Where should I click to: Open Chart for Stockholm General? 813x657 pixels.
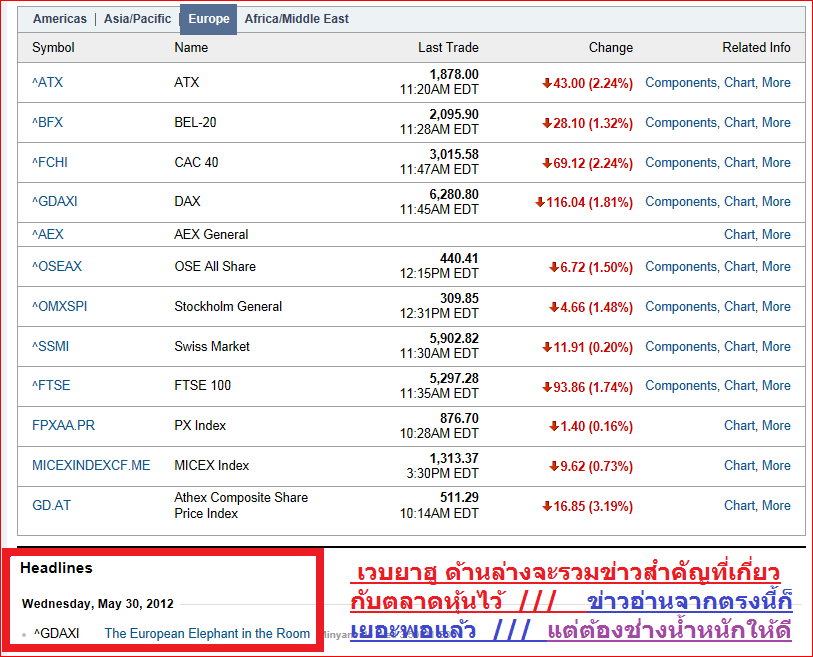pos(739,306)
